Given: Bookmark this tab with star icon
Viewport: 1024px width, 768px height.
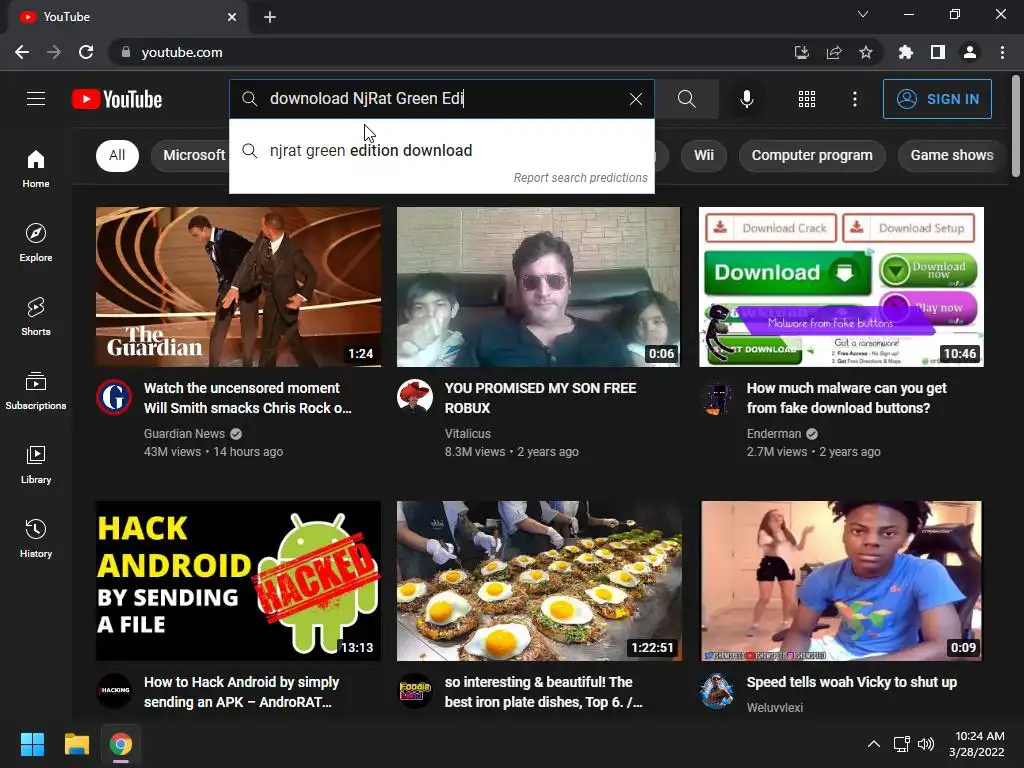Looking at the screenshot, I should click(866, 52).
